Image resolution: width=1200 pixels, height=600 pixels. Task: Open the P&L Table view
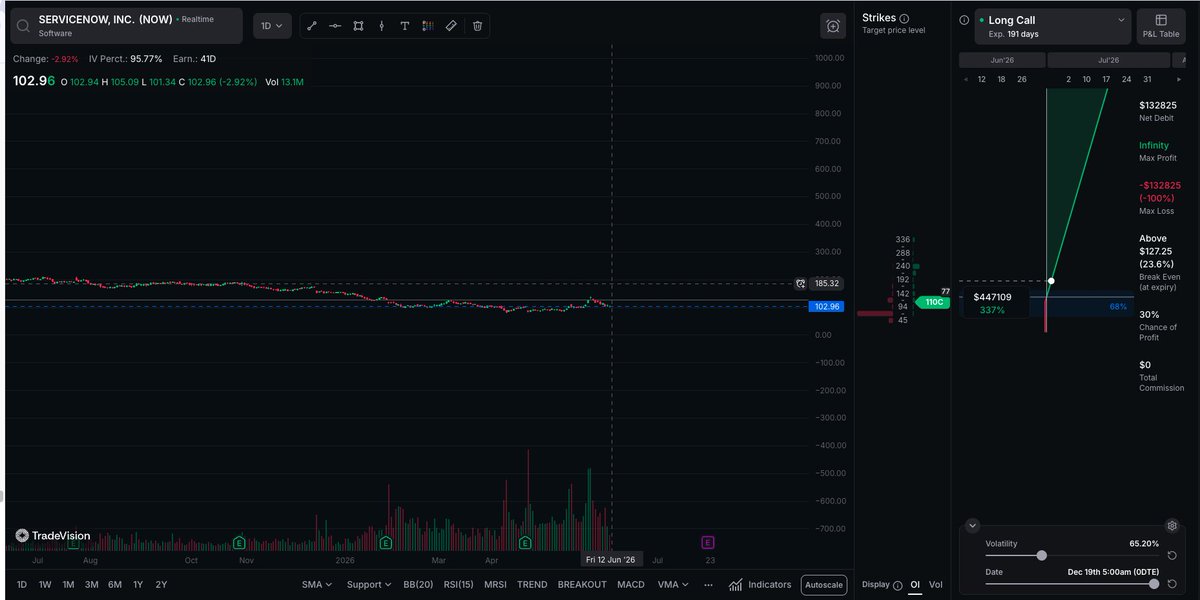click(1161, 26)
